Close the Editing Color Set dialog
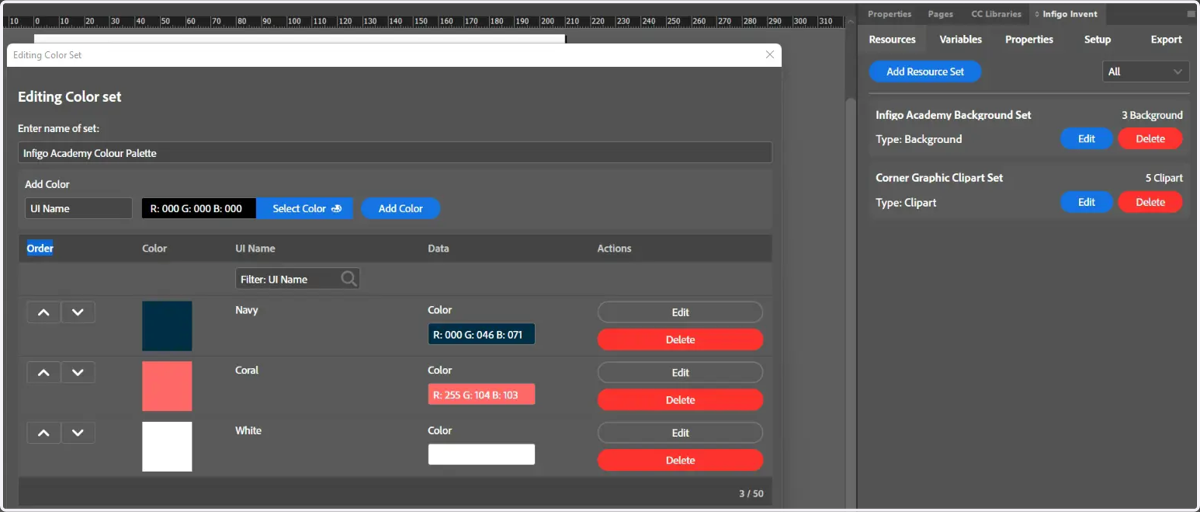Viewport: 1200px width, 512px height. click(x=770, y=55)
